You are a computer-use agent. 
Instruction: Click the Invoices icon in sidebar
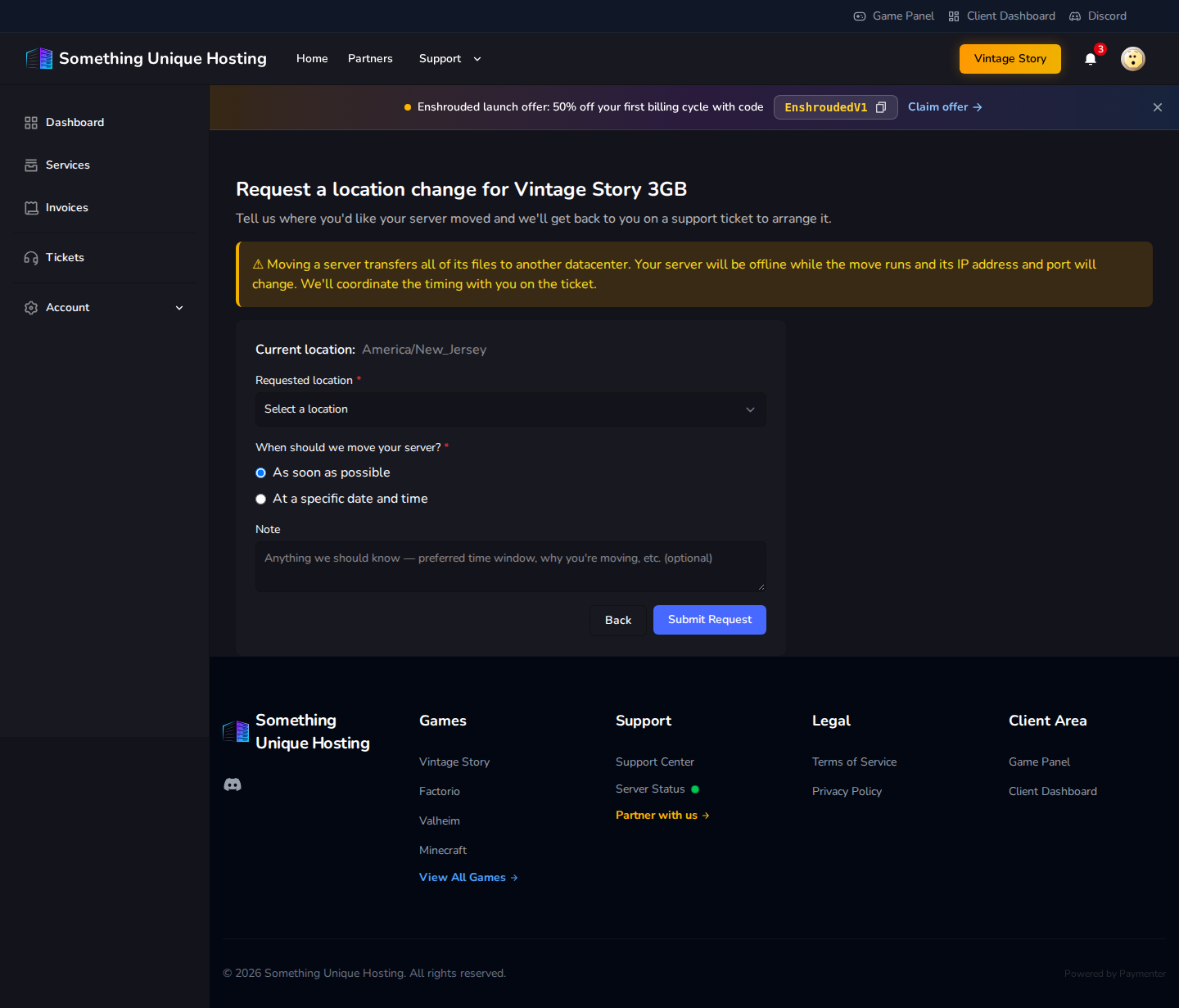tap(31, 208)
